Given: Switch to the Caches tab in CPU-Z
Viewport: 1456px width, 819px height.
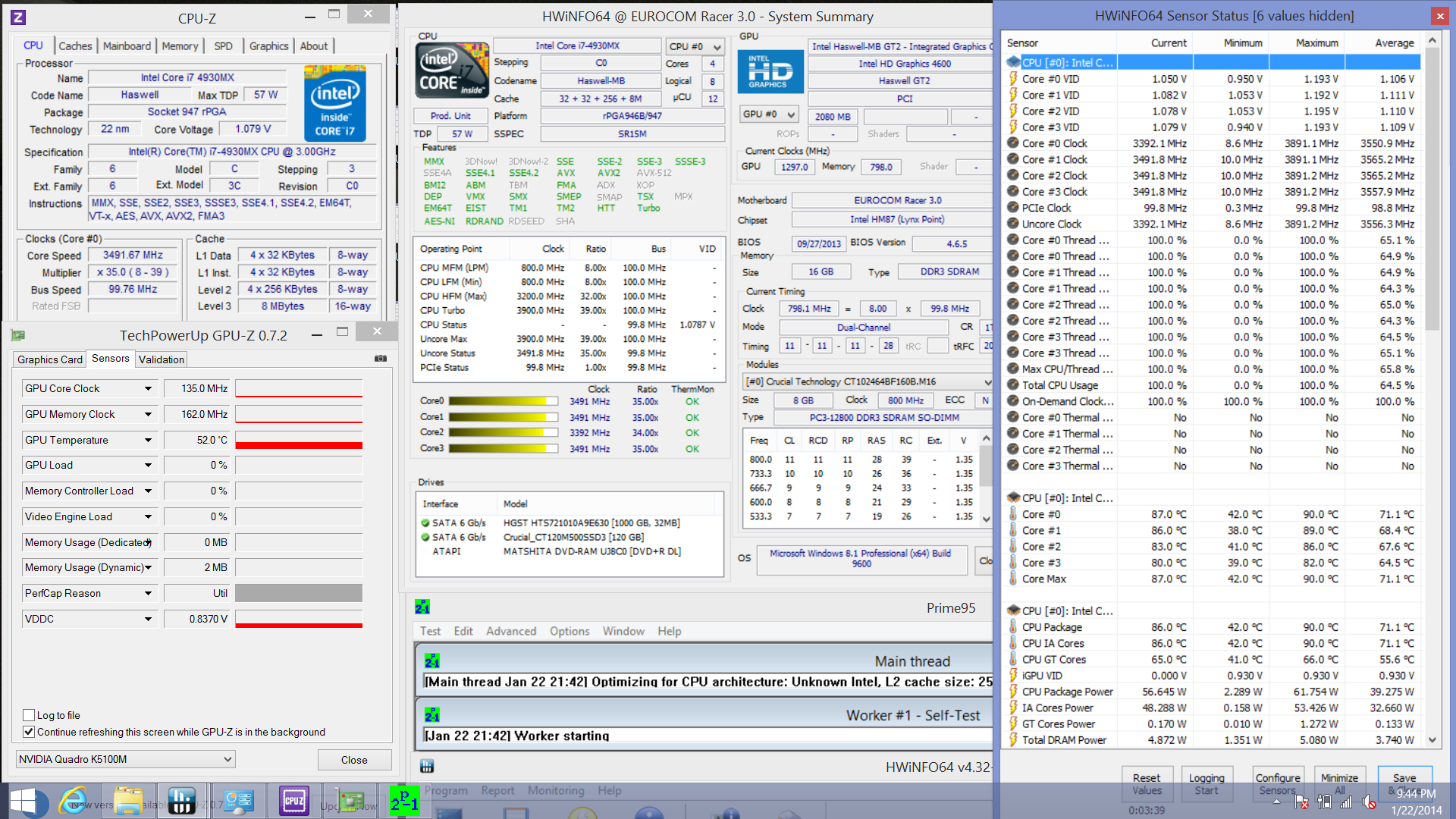Looking at the screenshot, I should [75, 46].
